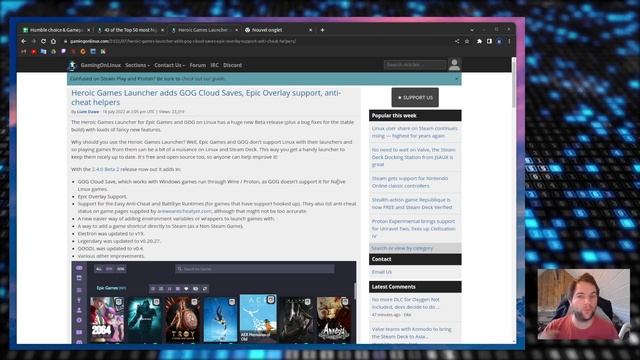
Task: Close the Heroic Games Launcher tab
Action: (x=236, y=30)
